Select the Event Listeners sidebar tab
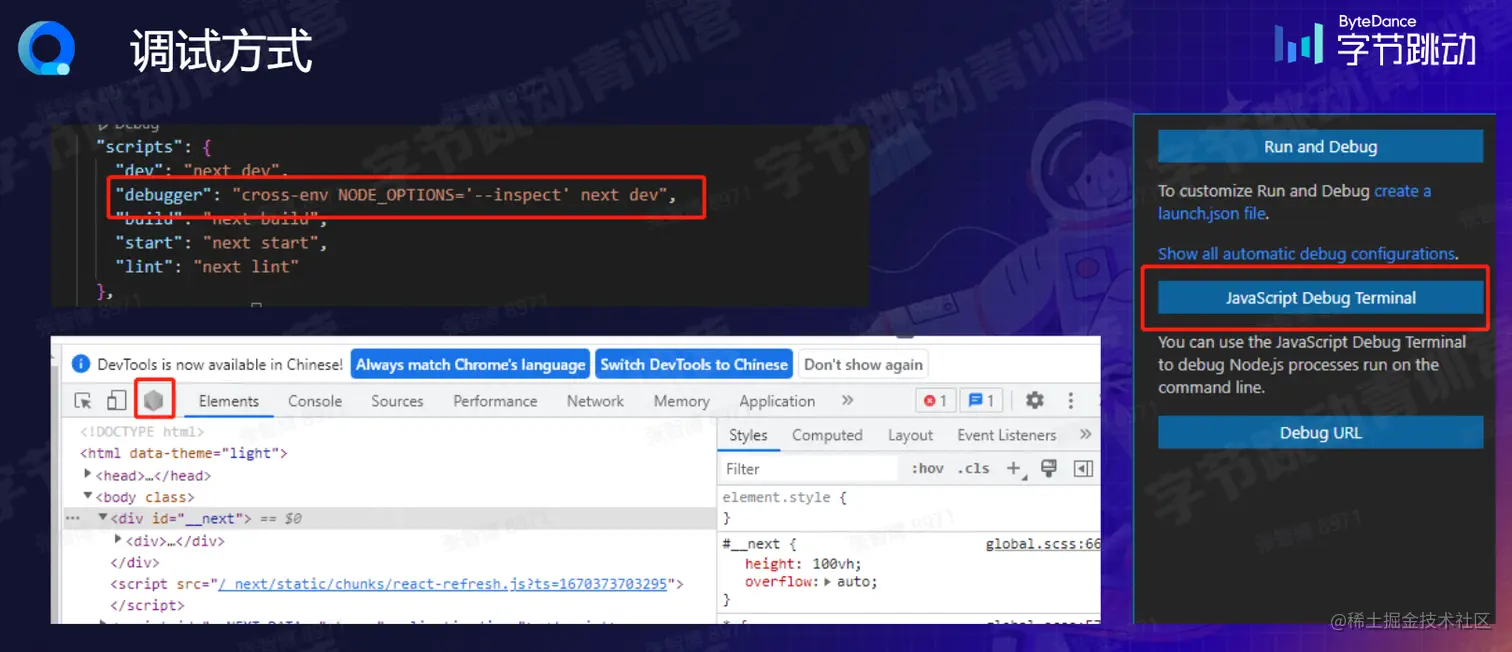The height and width of the screenshot is (652, 1512). pyautogui.click(x=1006, y=435)
